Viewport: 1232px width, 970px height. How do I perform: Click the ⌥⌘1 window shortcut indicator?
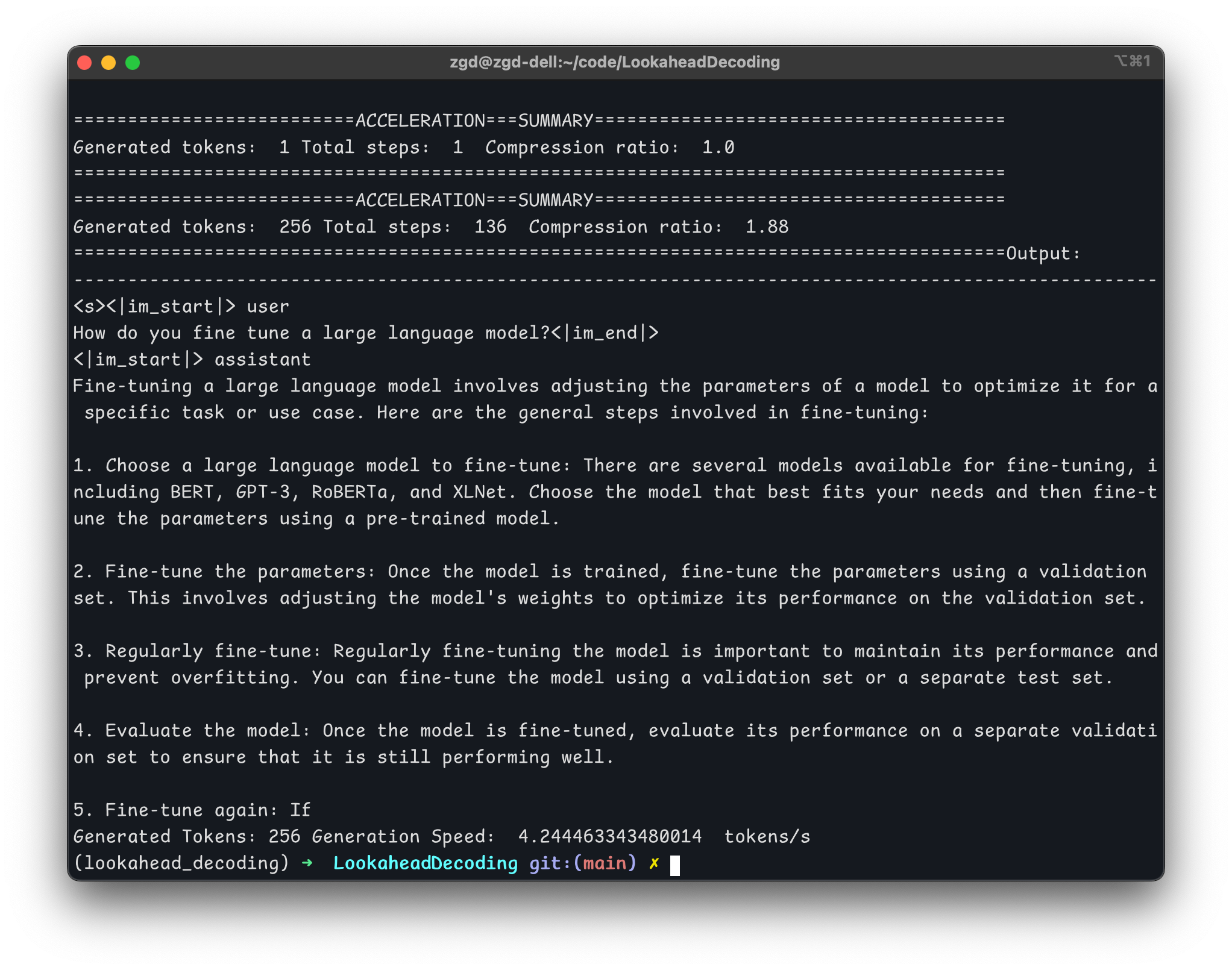(1132, 61)
